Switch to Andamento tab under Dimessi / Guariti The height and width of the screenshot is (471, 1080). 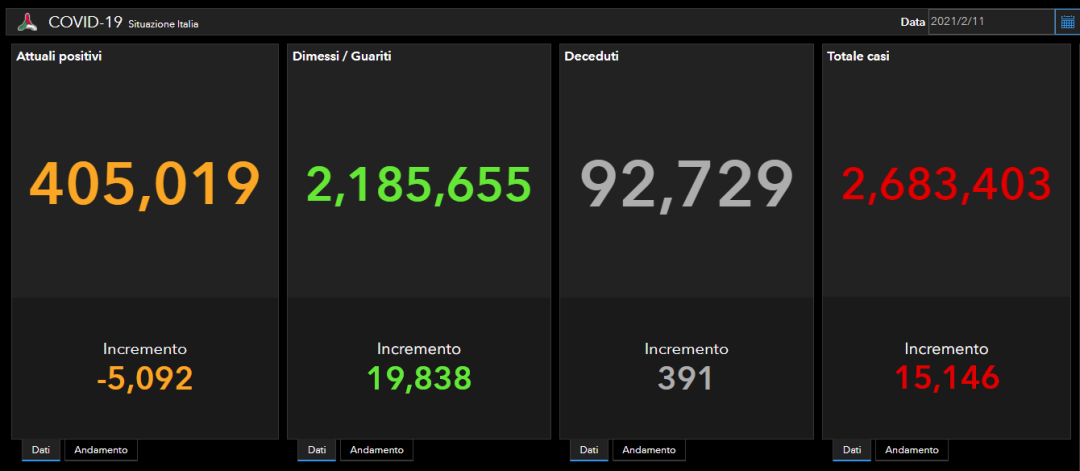(x=377, y=450)
